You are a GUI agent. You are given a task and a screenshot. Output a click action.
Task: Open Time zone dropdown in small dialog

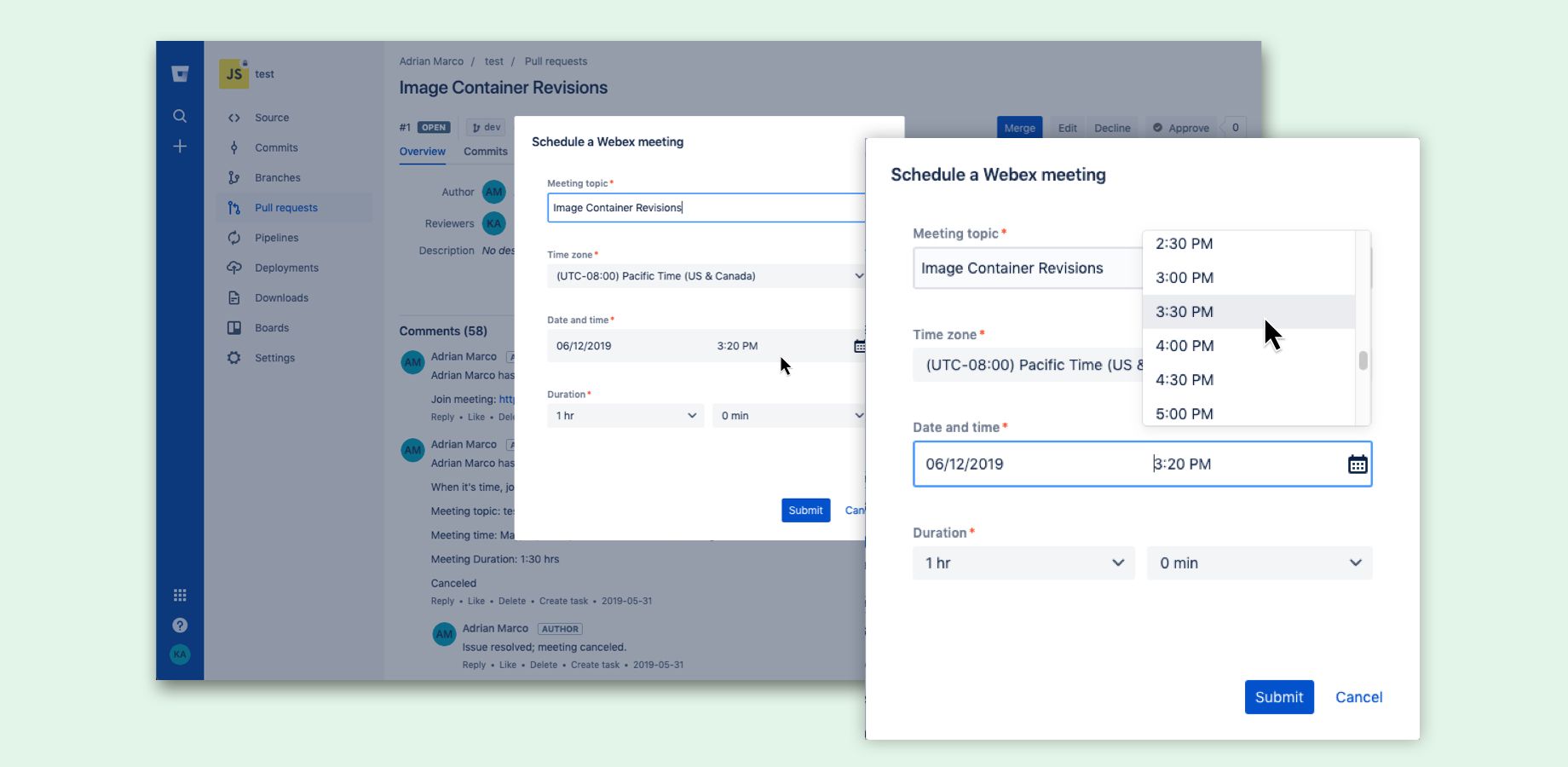click(706, 276)
